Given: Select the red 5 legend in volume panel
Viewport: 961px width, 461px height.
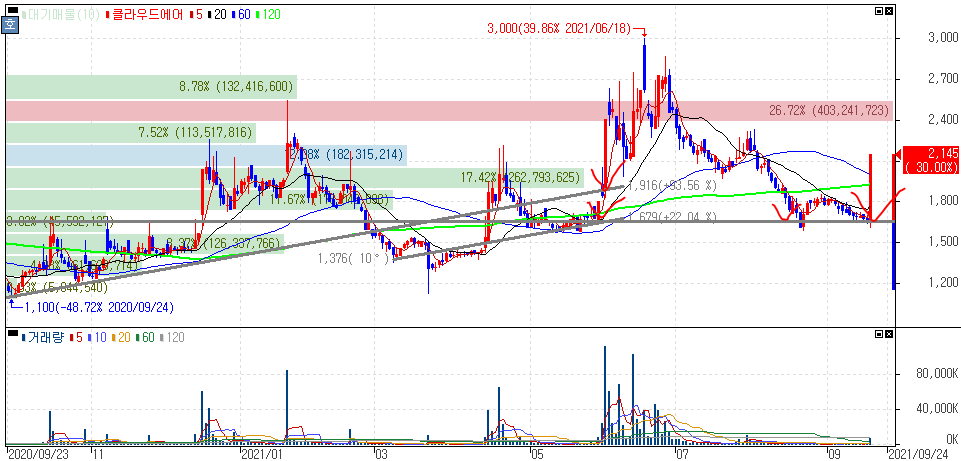Looking at the screenshot, I should pos(74,337).
